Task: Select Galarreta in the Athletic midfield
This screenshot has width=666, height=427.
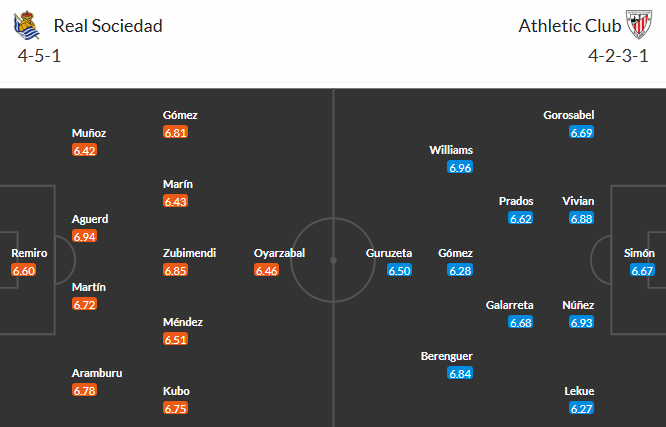Action: (509, 305)
